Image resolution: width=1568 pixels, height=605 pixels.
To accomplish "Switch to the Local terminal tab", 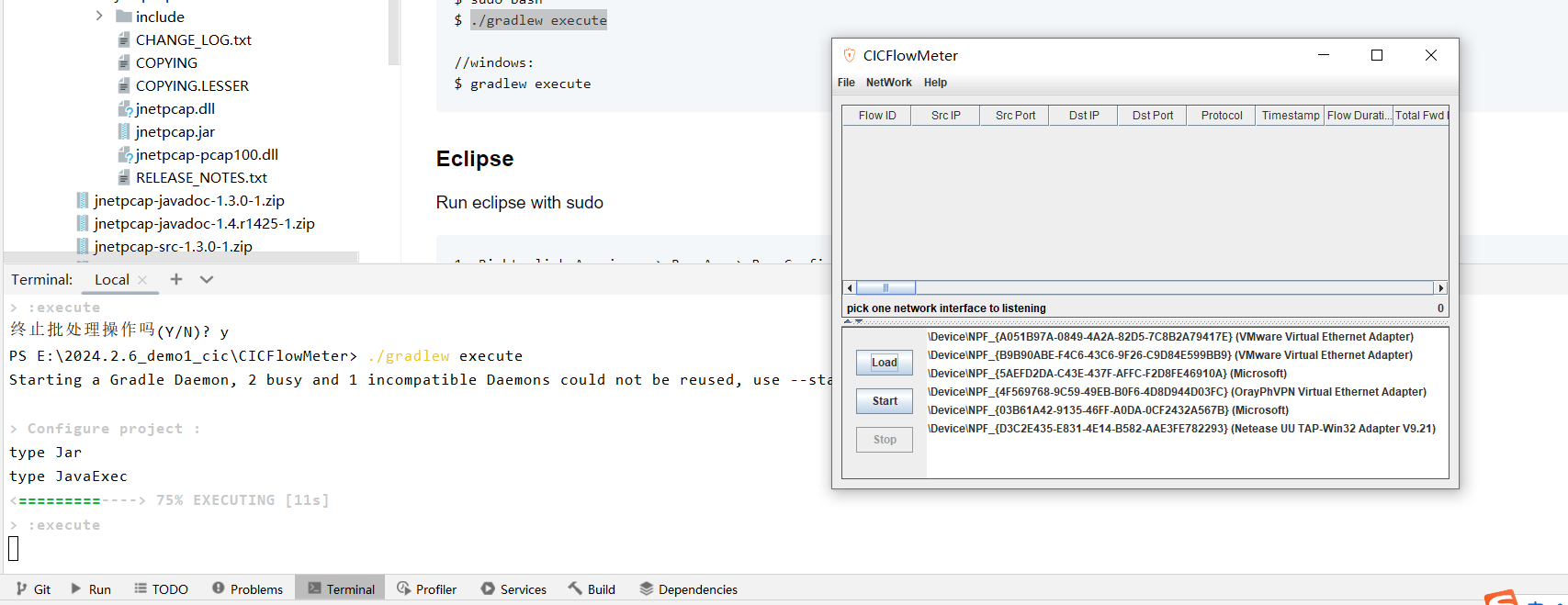I will tap(111, 279).
